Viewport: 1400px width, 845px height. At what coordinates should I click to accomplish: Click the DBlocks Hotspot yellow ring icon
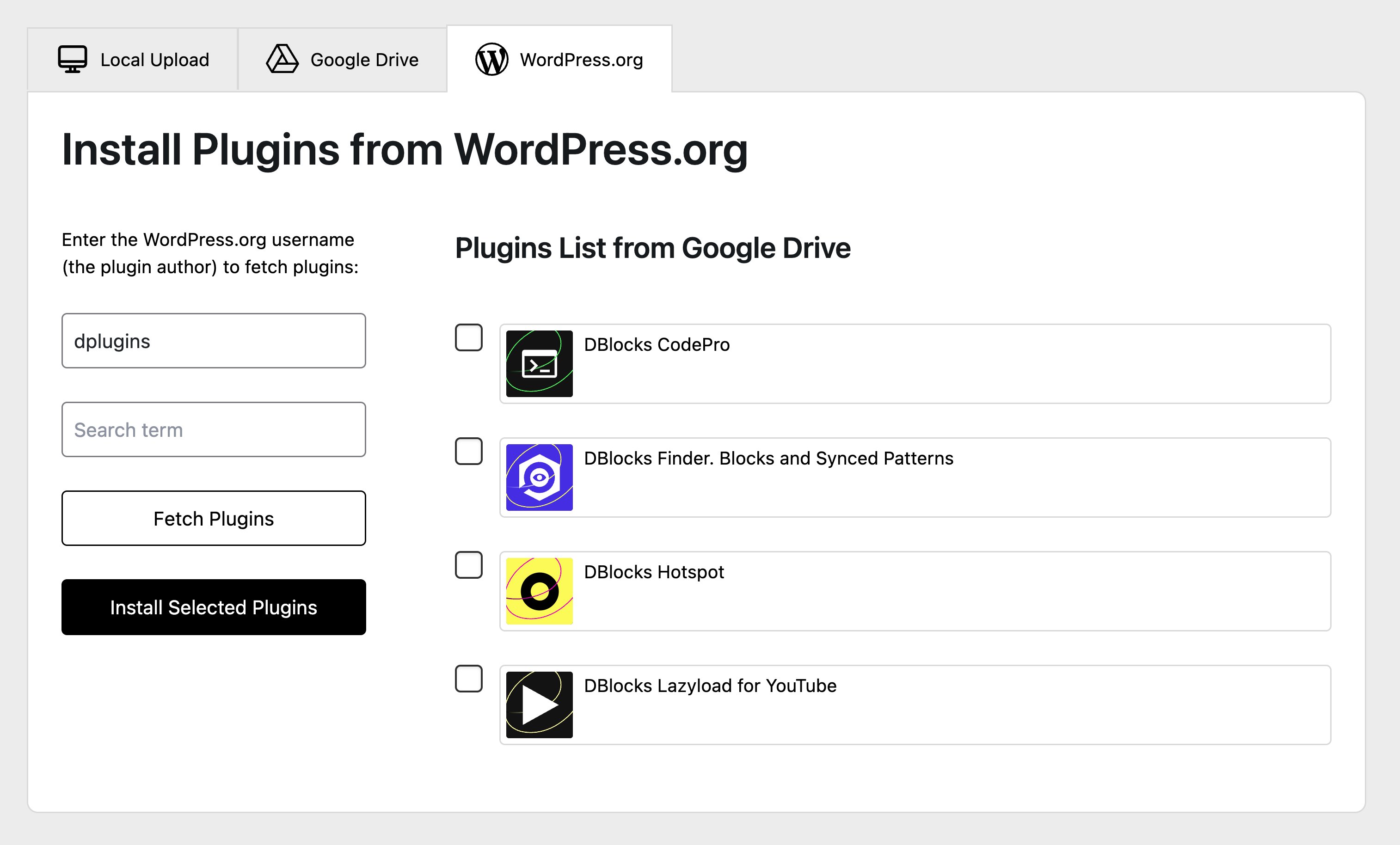pos(539,591)
